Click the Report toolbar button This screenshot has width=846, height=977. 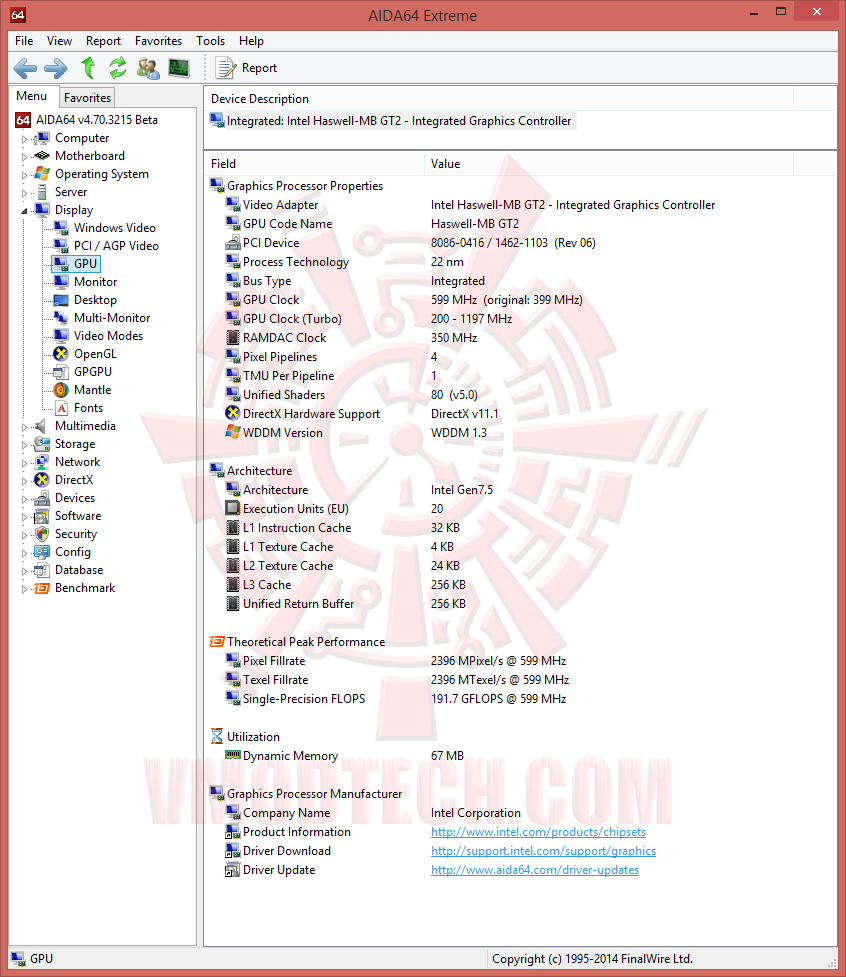(x=246, y=68)
